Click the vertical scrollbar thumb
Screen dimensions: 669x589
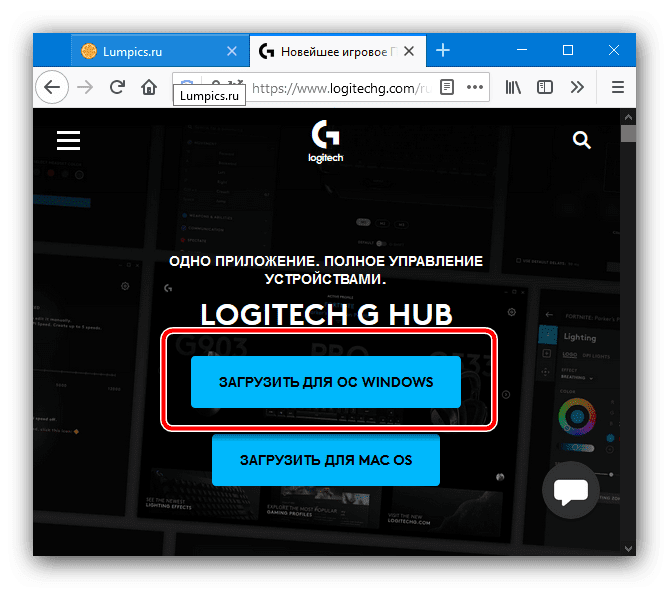point(628,134)
